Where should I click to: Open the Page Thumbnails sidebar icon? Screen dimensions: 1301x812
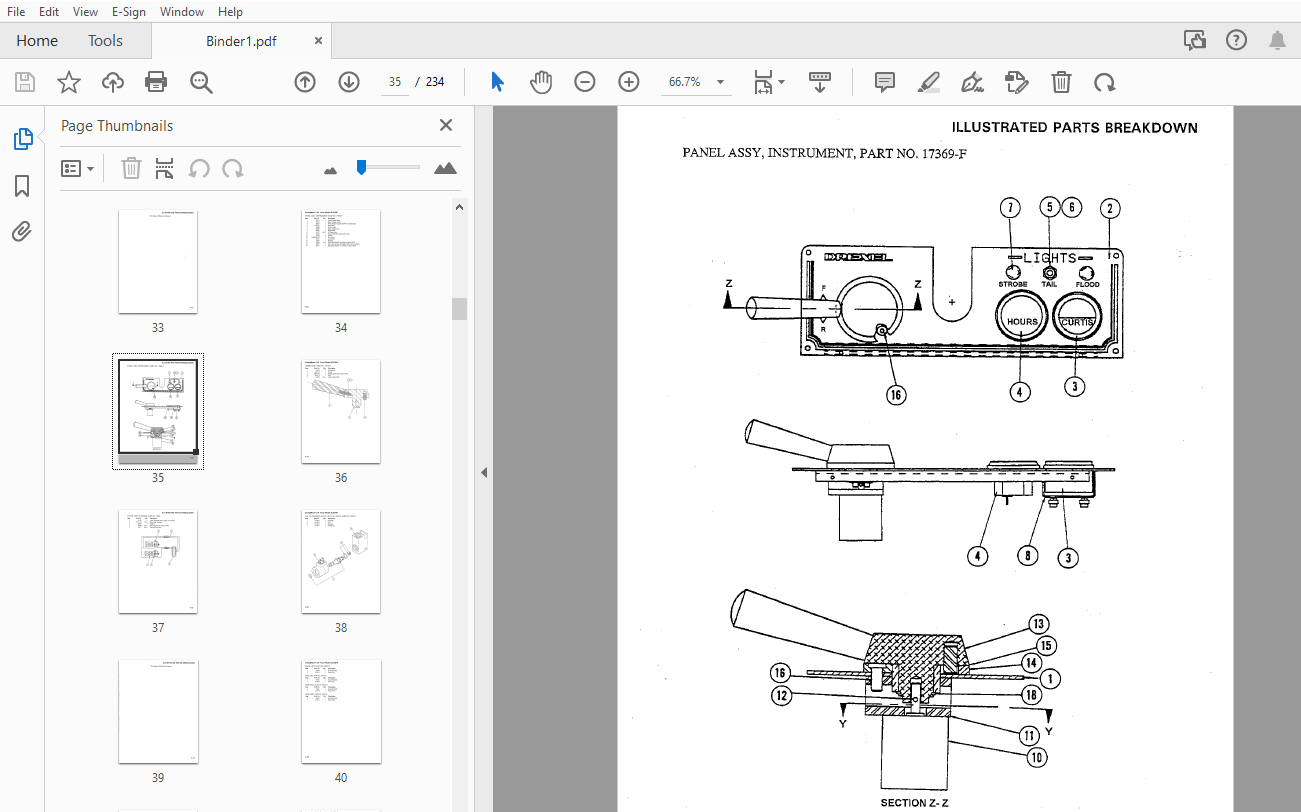(22, 140)
